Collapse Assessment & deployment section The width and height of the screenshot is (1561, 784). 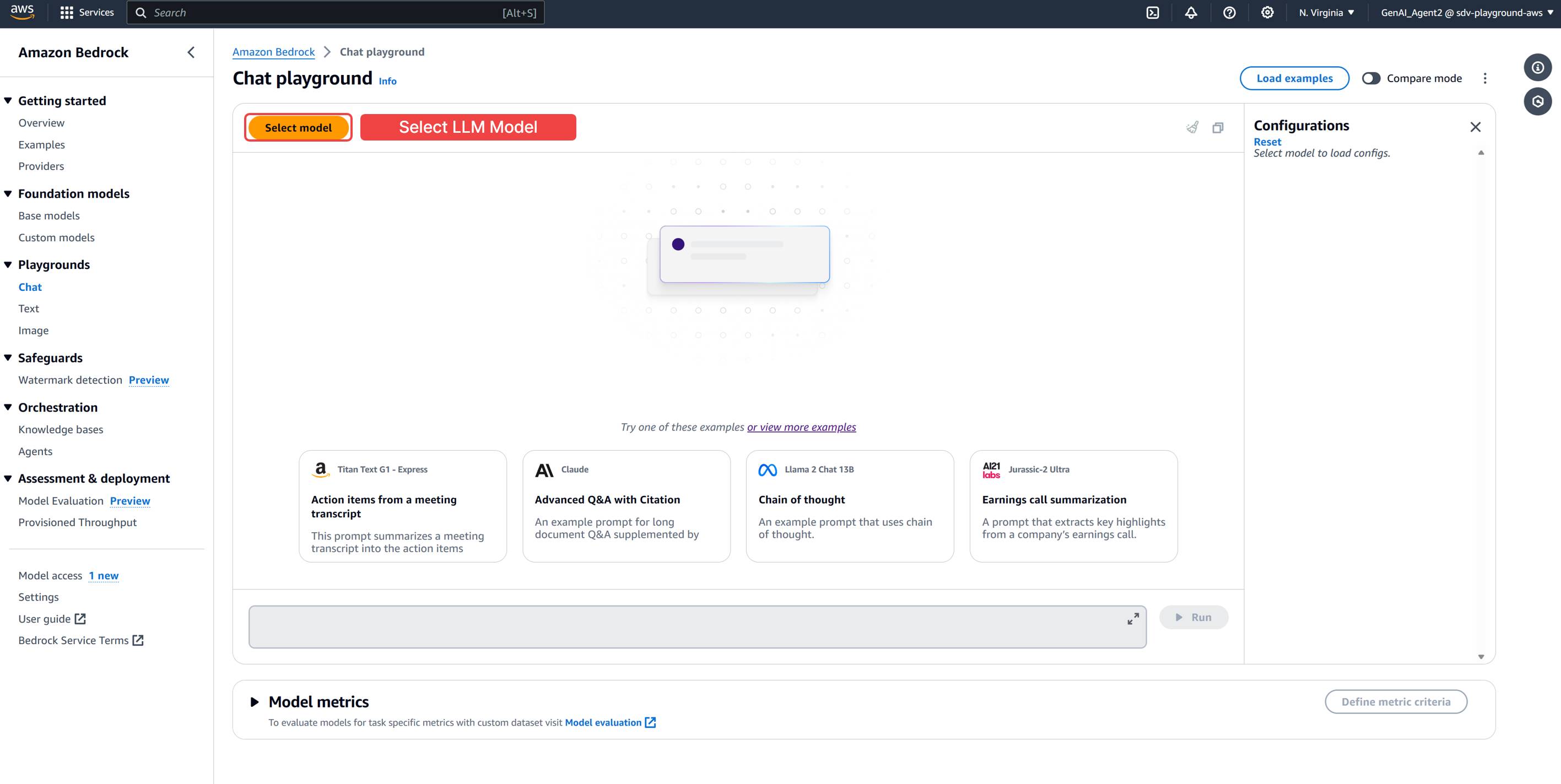tap(8, 478)
